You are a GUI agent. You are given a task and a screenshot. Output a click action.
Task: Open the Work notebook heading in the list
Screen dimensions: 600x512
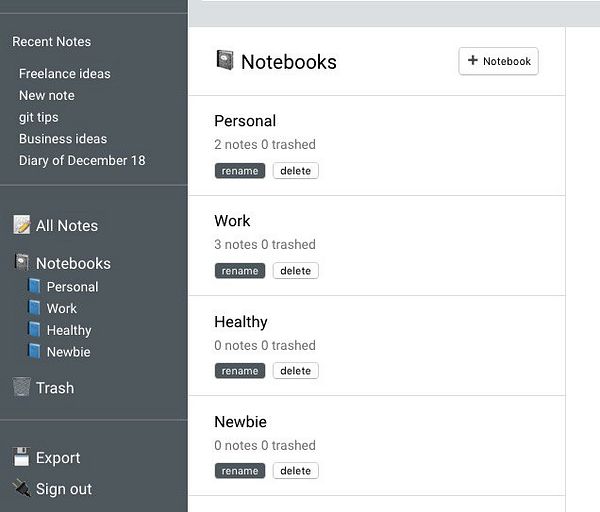pyautogui.click(x=232, y=221)
